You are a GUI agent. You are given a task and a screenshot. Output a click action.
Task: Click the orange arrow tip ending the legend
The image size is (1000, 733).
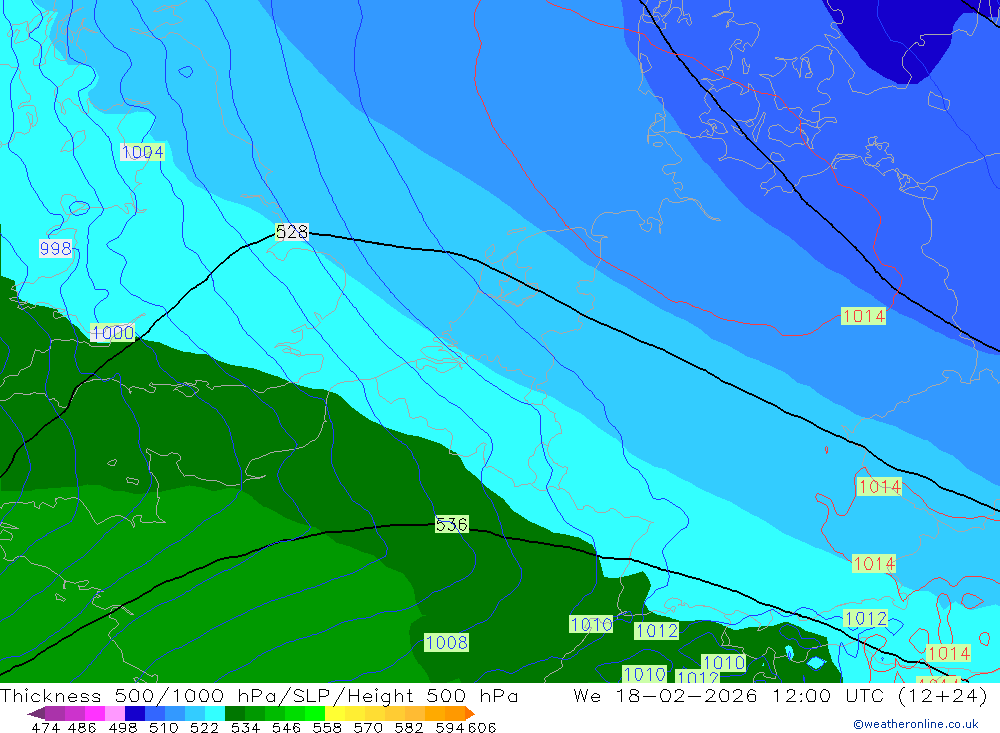470,713
